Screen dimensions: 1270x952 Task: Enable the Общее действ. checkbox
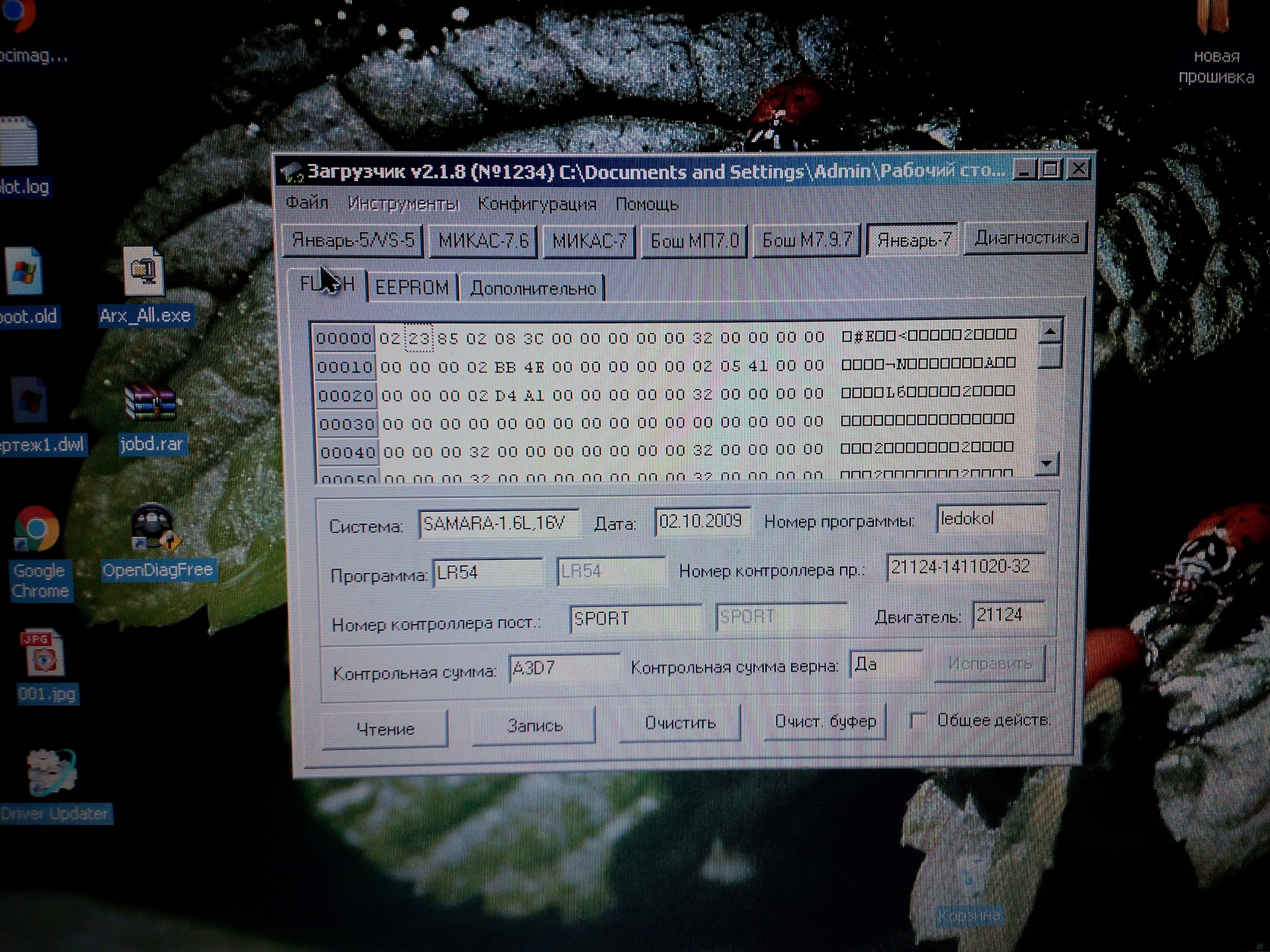918,721
